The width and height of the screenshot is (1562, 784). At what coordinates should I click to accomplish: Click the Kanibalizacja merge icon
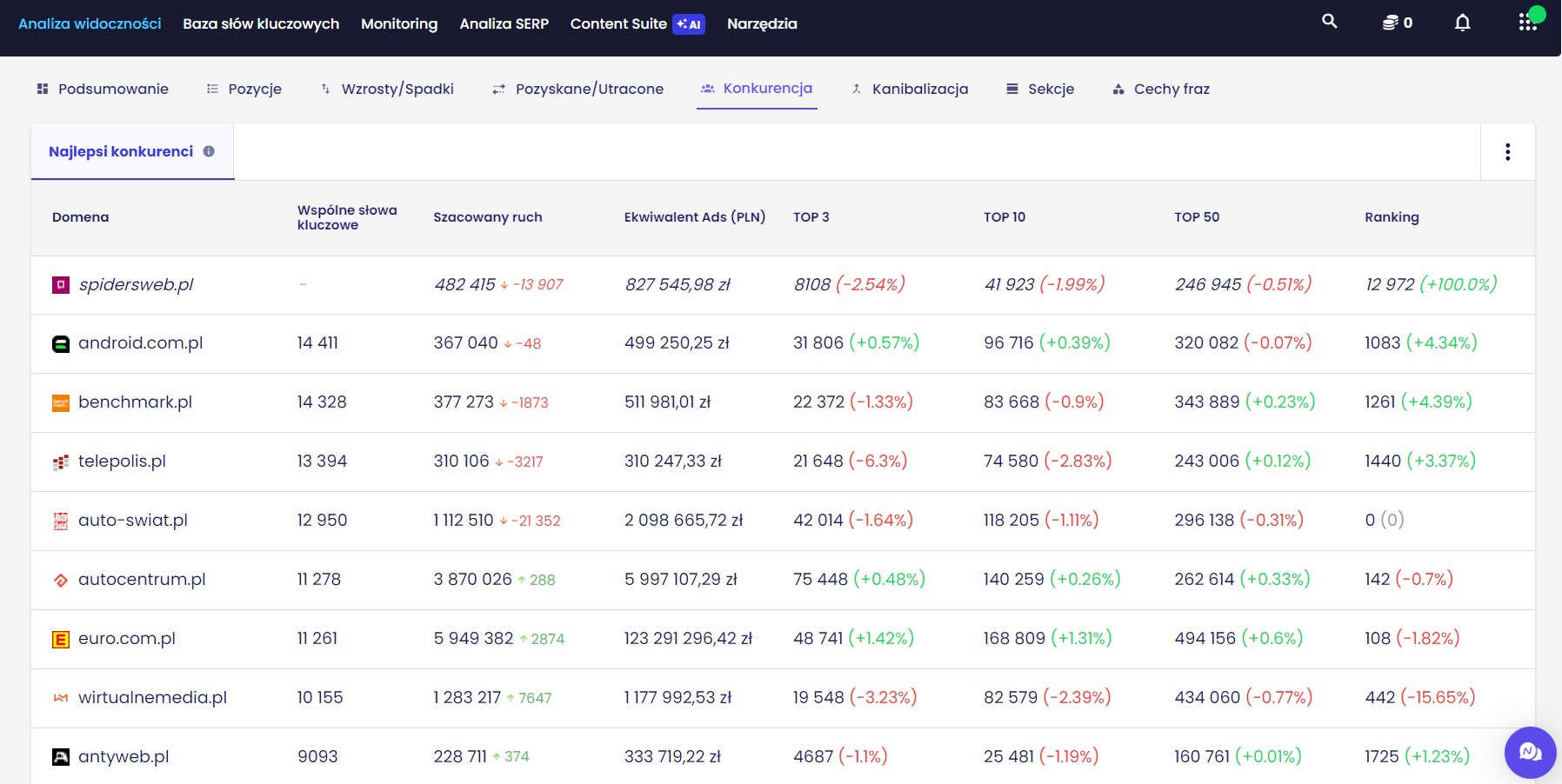857,89
